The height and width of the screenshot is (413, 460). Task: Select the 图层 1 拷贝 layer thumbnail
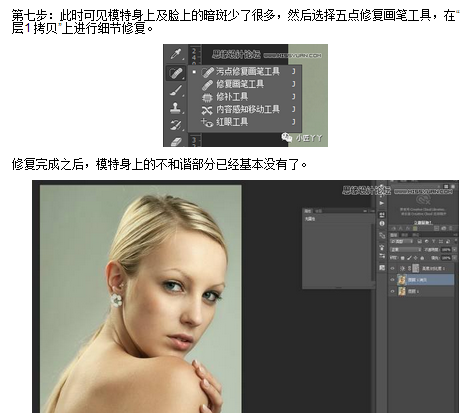pyautogui.click(x=401, y=280)
